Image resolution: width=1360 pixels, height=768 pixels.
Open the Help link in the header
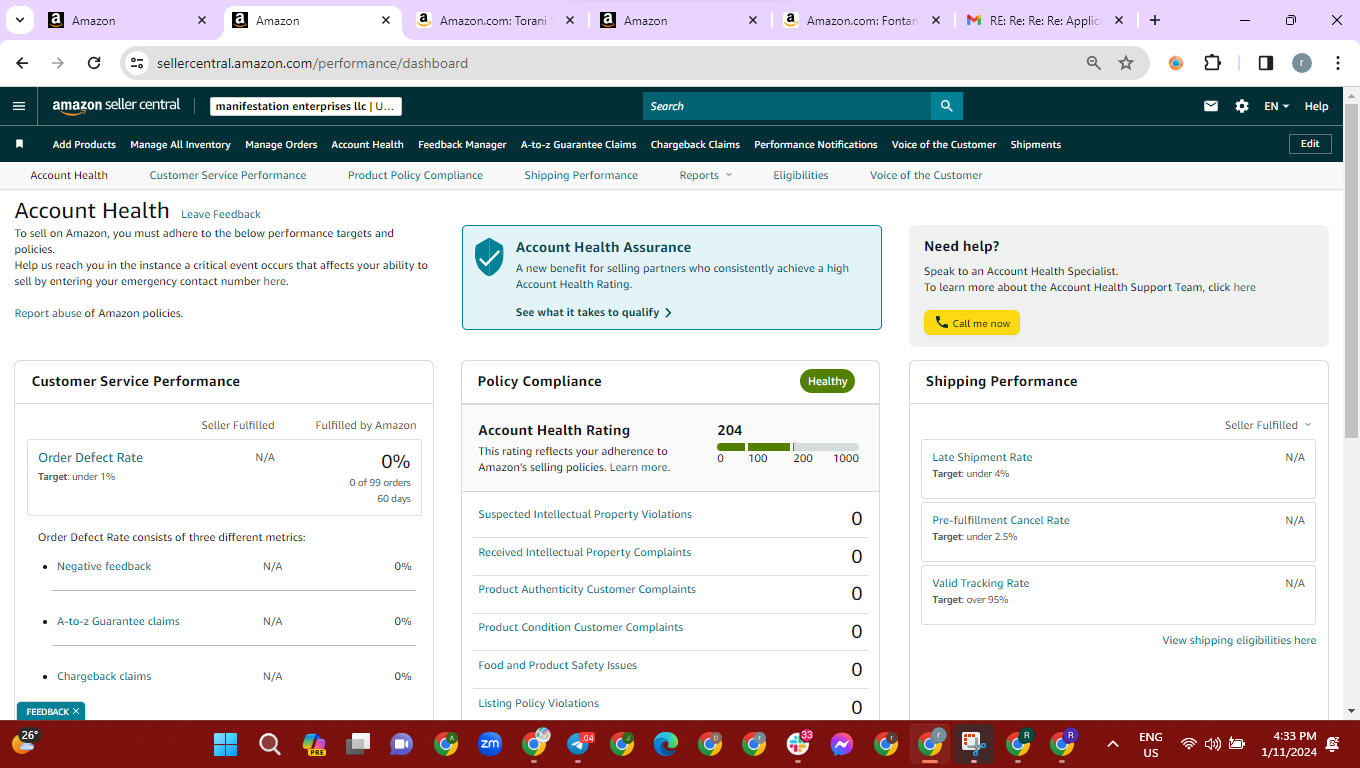1316,106
